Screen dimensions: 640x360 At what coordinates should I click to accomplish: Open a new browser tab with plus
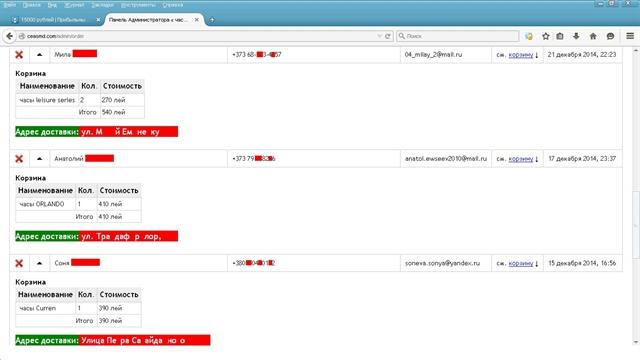pyautogui.click(x=212, y=20)
